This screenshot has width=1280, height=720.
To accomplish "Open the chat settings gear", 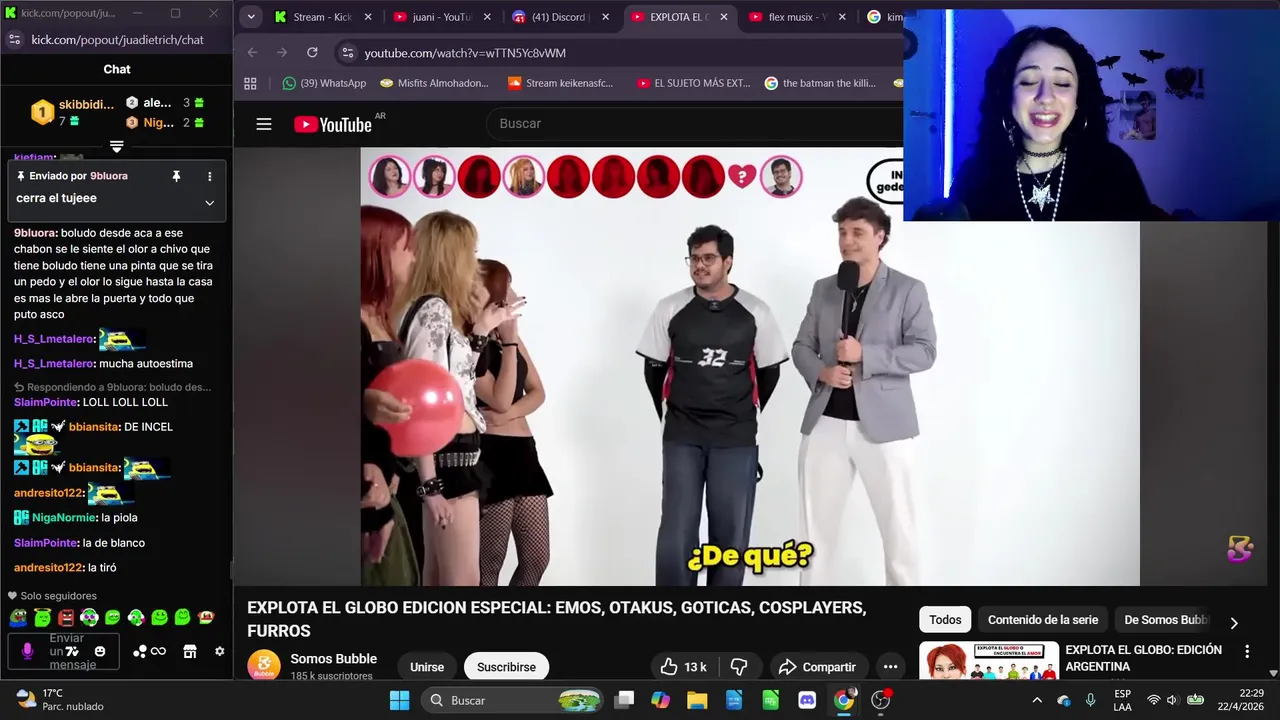I will [220, 652].
